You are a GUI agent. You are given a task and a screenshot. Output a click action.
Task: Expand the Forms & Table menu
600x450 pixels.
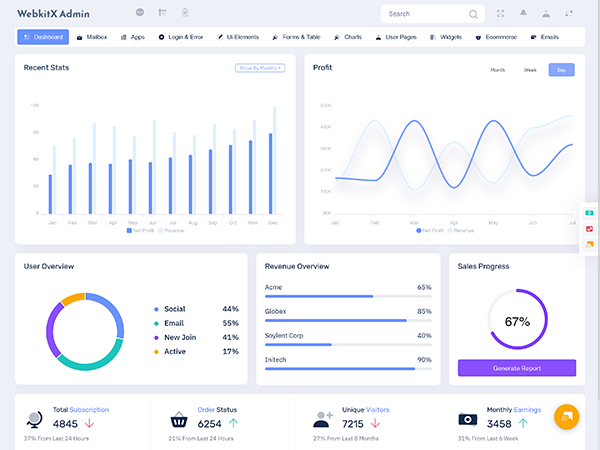click(296, 37)
